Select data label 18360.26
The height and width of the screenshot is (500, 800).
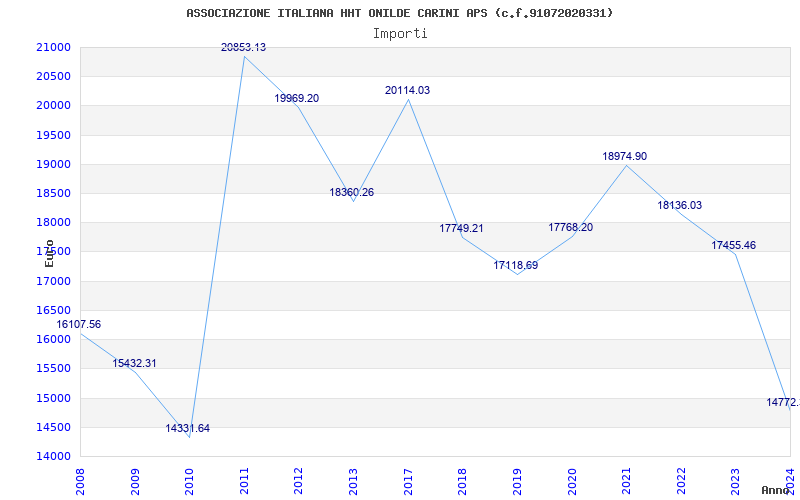tap(352, 192)
